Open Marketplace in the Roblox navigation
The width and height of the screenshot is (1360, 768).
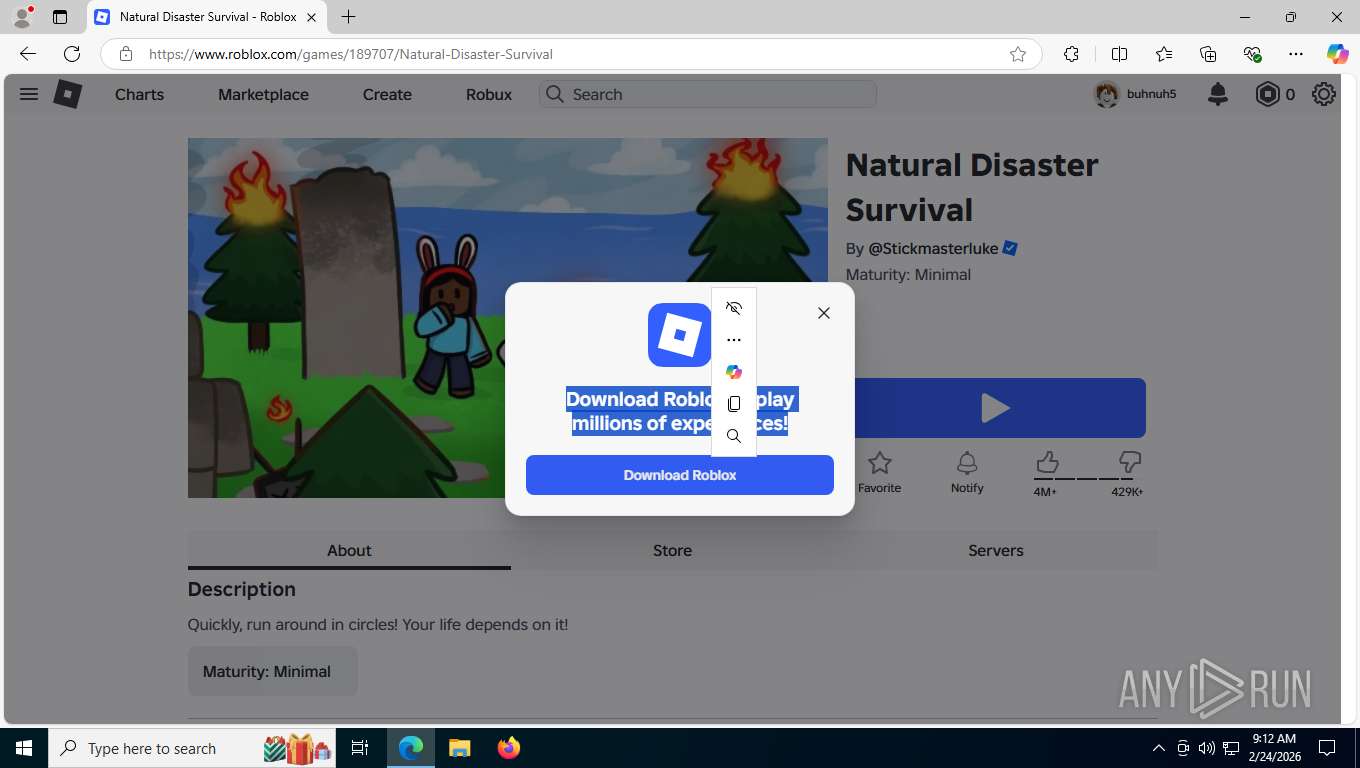pyautogui.click(x=263, y=94)
